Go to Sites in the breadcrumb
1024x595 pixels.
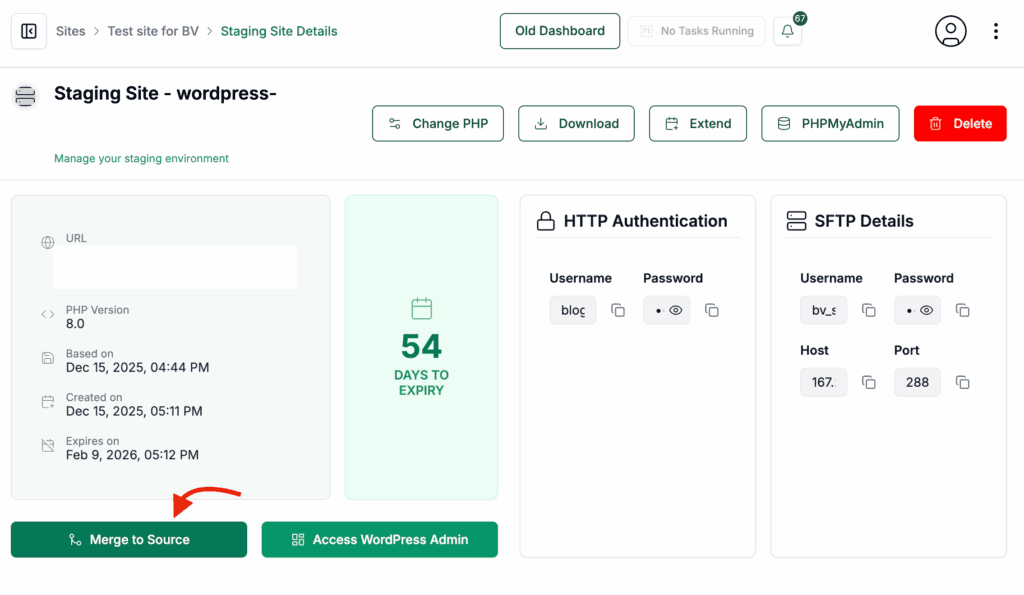pyautogui.click(x=71, y=31)
